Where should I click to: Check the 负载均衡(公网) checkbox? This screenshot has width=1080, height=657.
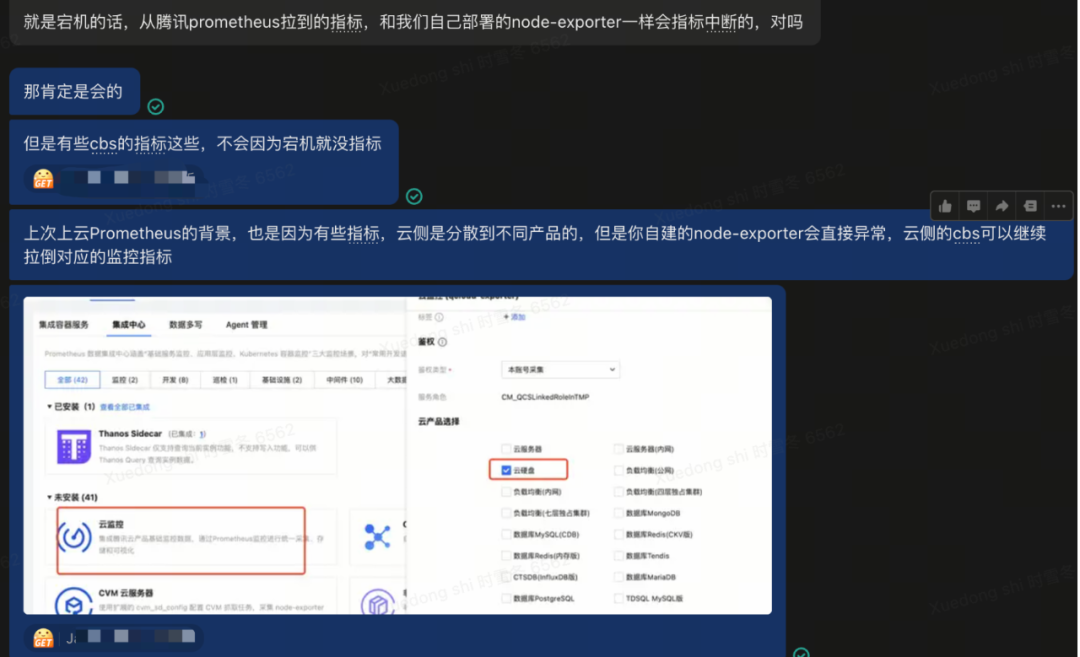point(619,470)
